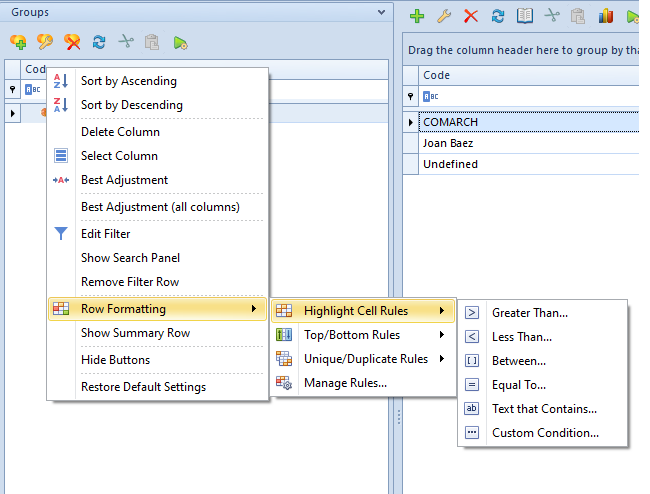Expand Top/Bottom Rules submenu

[x=363, y=335]
